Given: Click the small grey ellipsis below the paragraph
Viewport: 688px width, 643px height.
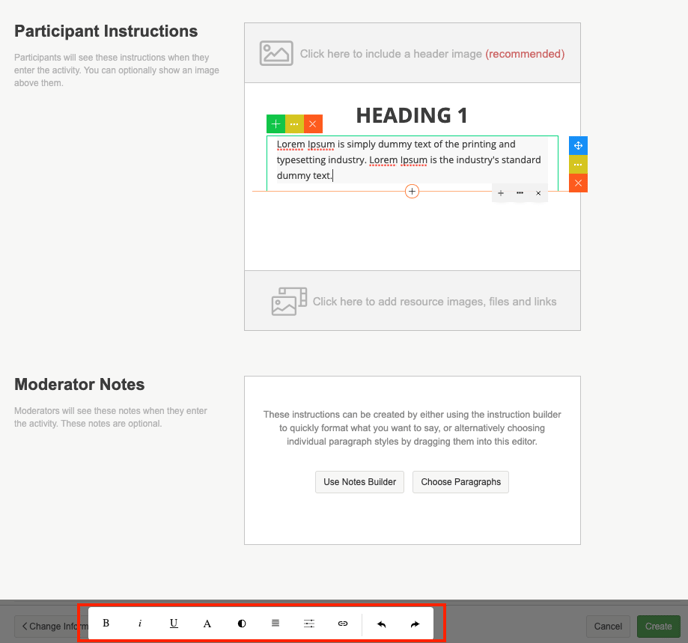Looking at the screenshot, I should point(520,193).
